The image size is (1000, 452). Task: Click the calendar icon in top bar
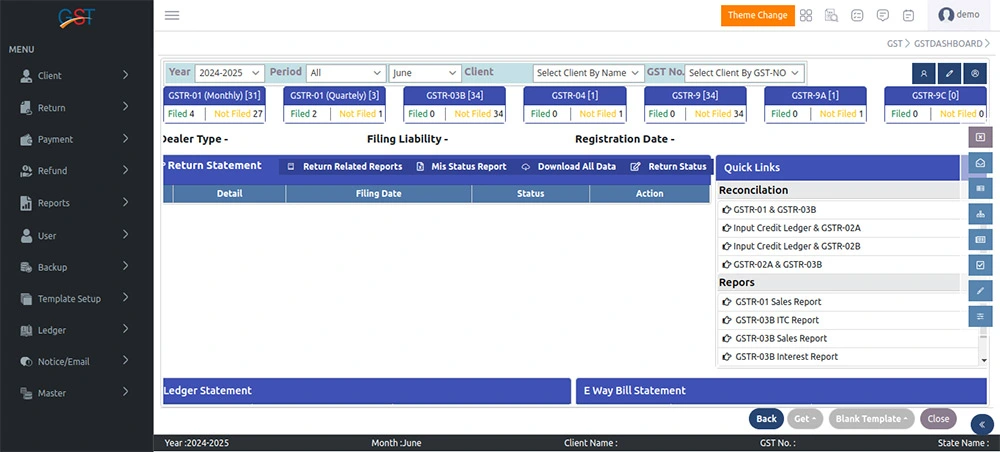pyautogui.click(x=908, y=15)
